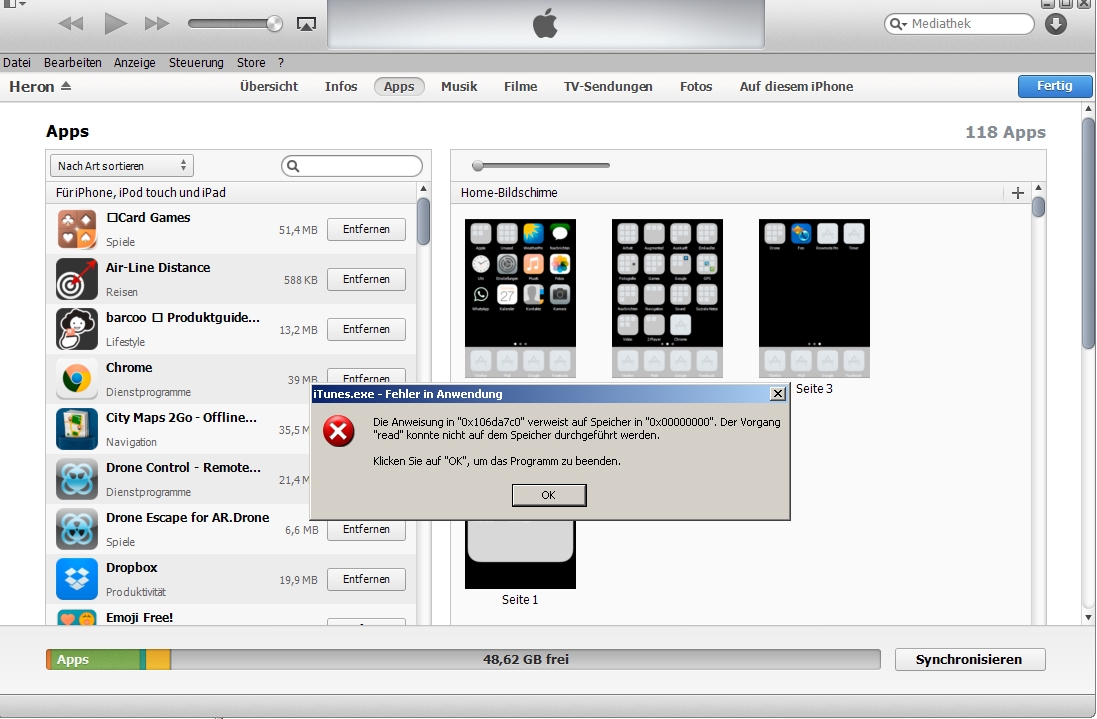The image size is (1097, 719).
Task: Click the Air-Line Distance app icon
Action: 77,279
